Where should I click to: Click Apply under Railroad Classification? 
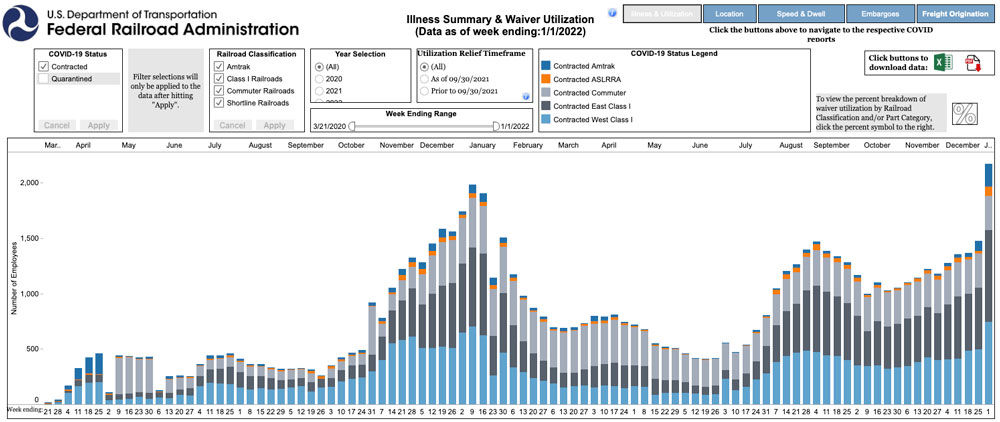pos(272,125)
